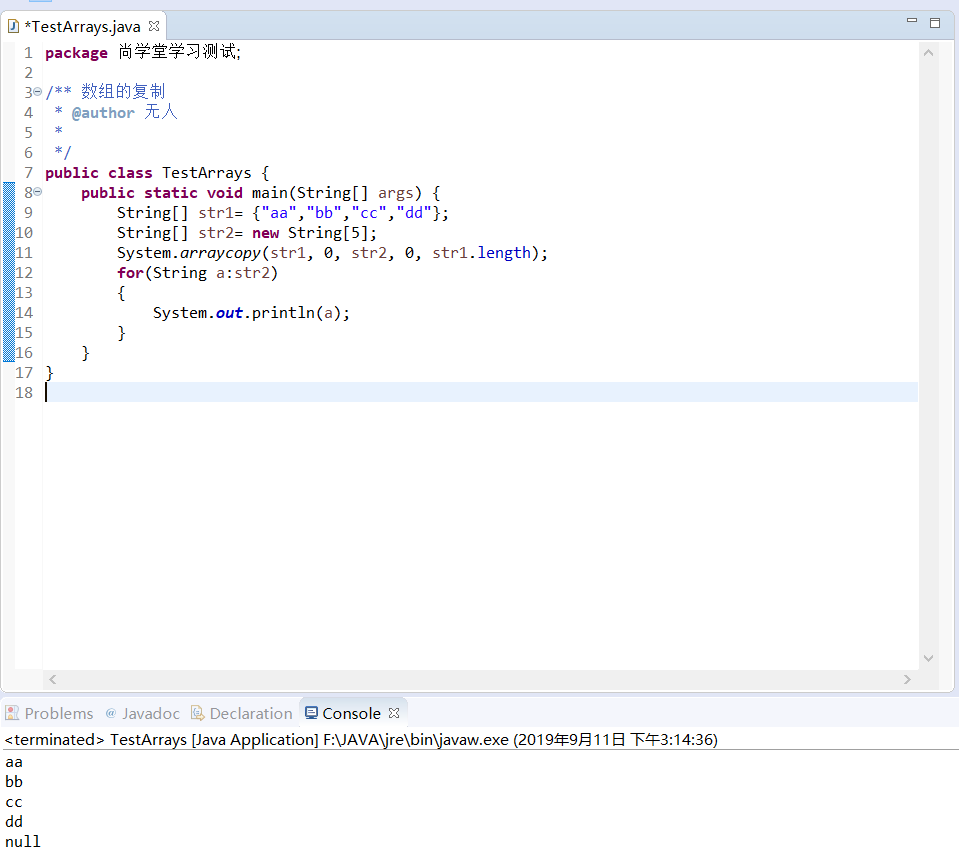Click line number 18 in the gutter
Viewport: 959px width, 863px height.
click(24, 393)
